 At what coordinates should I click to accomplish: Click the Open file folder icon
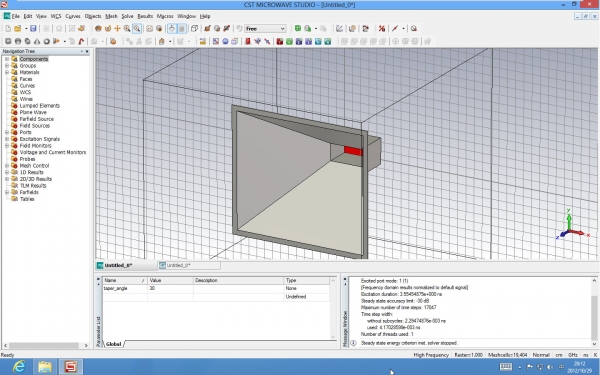18,29
